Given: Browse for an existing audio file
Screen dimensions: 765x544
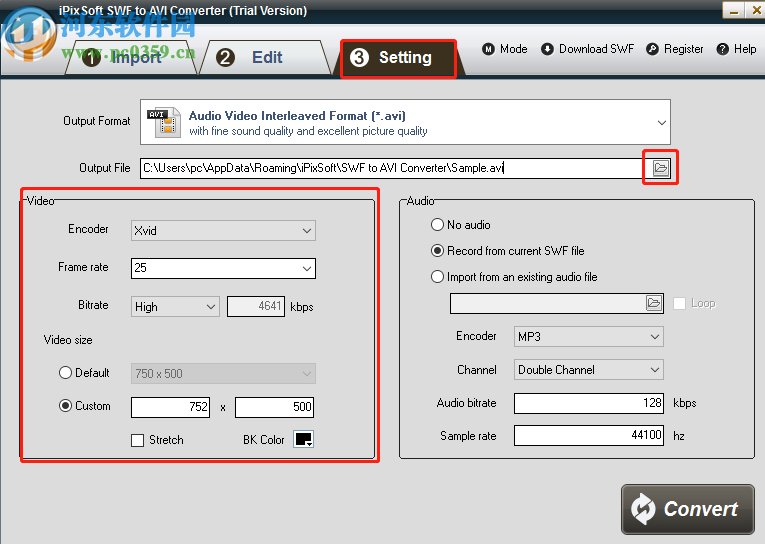Looking at the screenshot, I should click(x=654, y=303).
